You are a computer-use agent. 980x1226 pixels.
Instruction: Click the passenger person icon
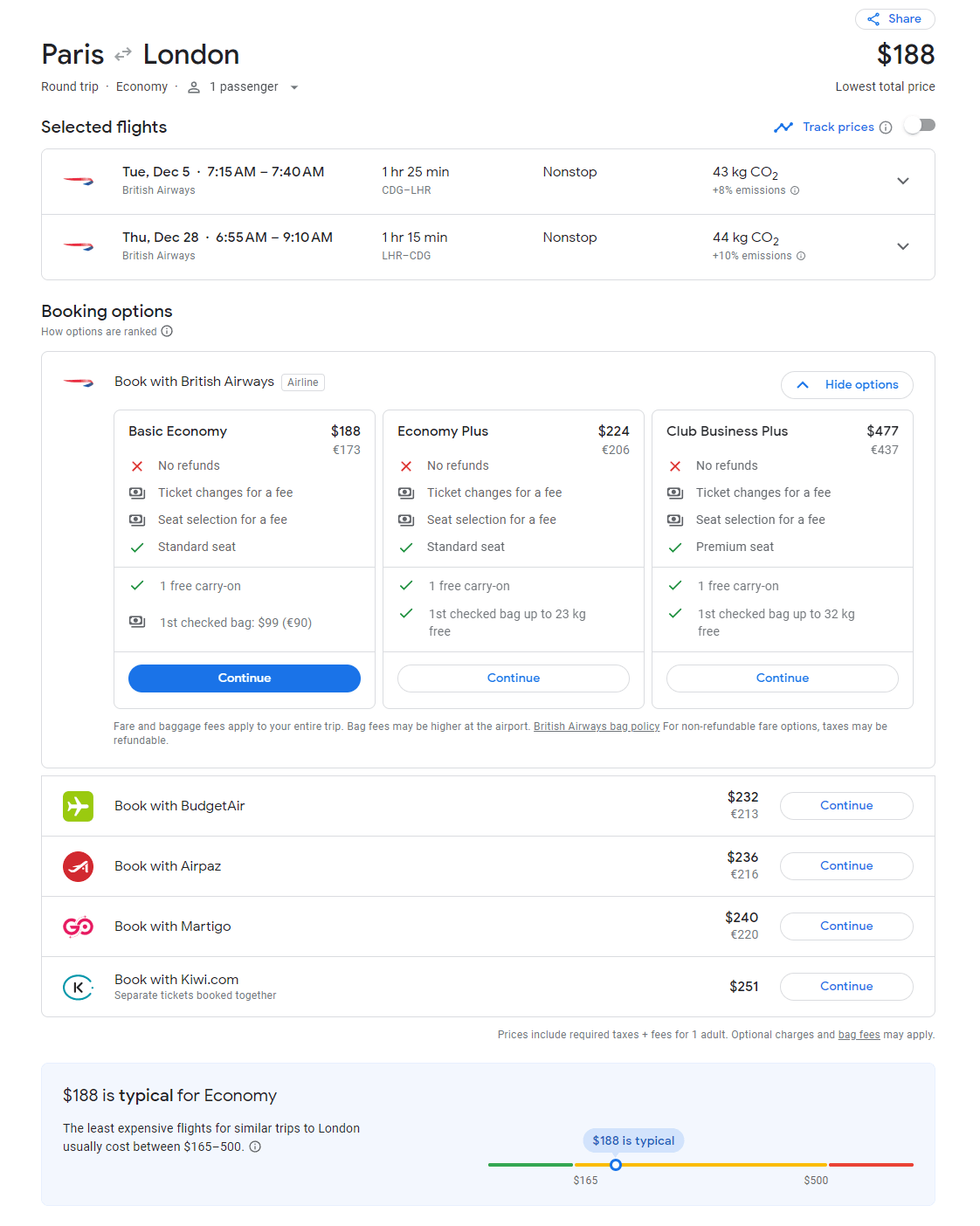pyautogui.click(x=194, y=87)
